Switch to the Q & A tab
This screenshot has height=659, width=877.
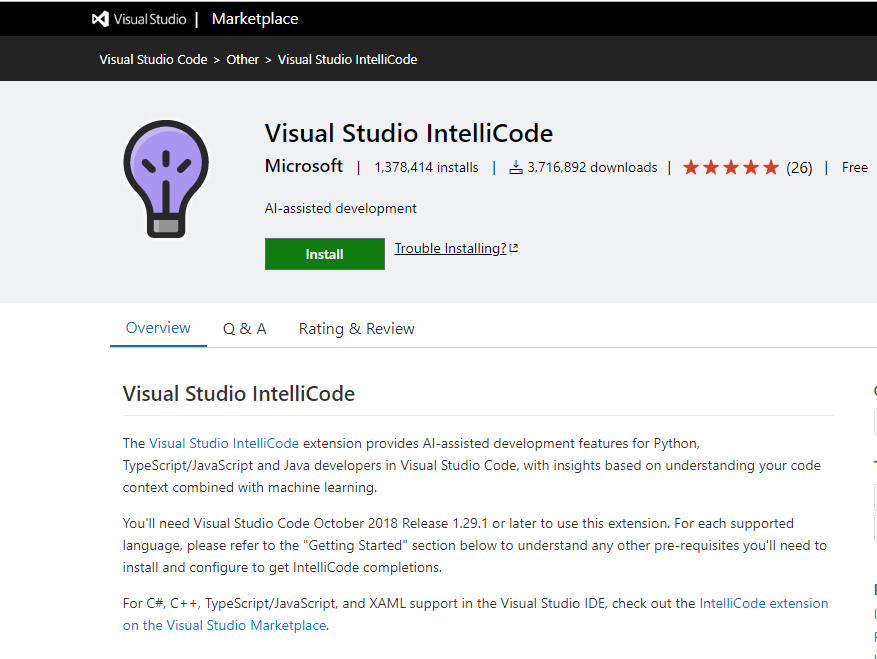click(244, 329)
